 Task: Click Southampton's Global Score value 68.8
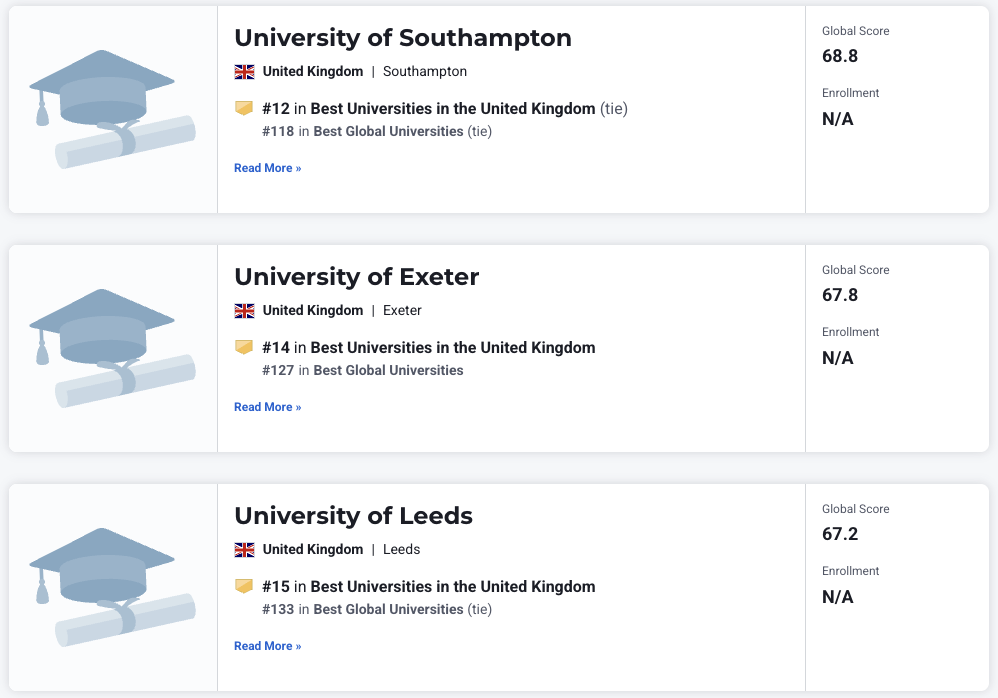(x=840, y=56)
